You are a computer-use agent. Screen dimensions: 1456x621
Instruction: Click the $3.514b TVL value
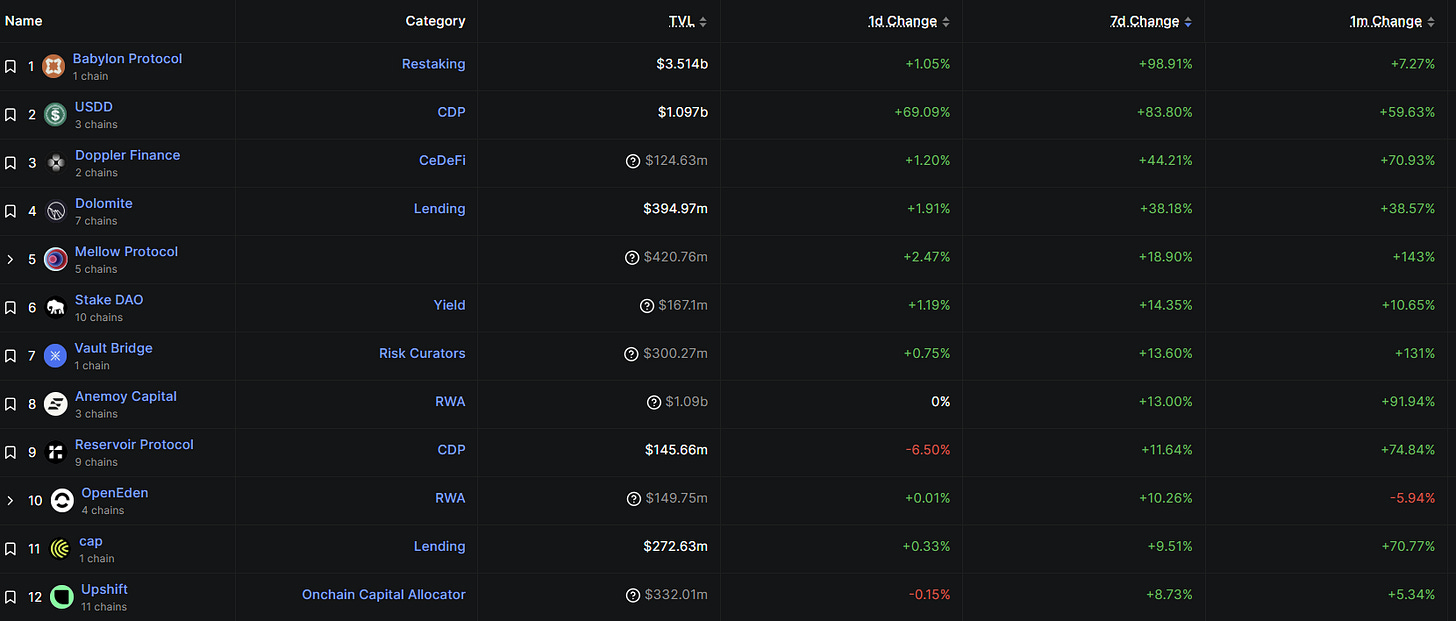pyautogui.click(x=682, y=64)
